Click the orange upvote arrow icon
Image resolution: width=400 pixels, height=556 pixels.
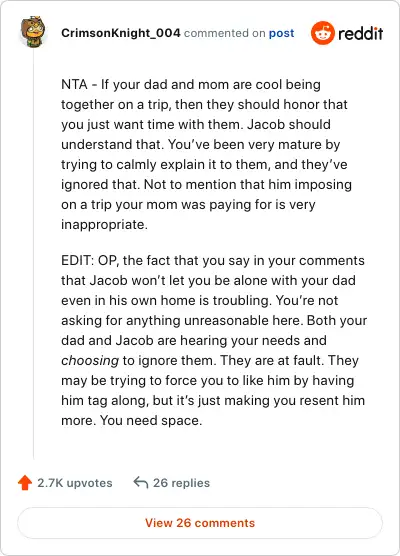point(25,483)
